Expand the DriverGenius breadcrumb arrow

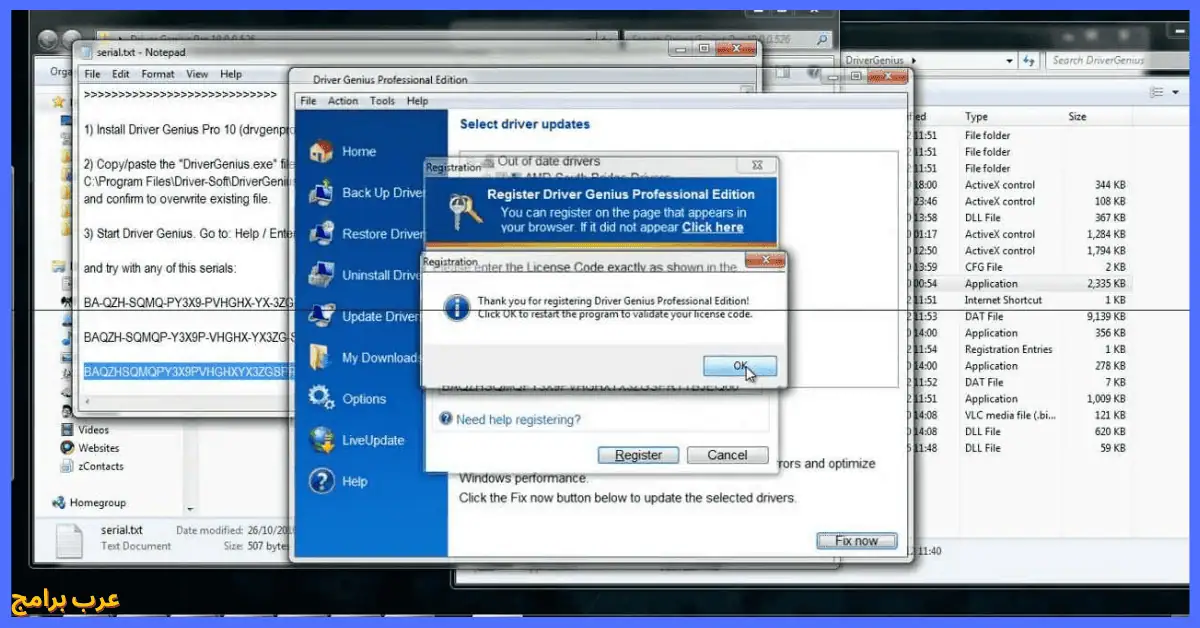(912, 61)
